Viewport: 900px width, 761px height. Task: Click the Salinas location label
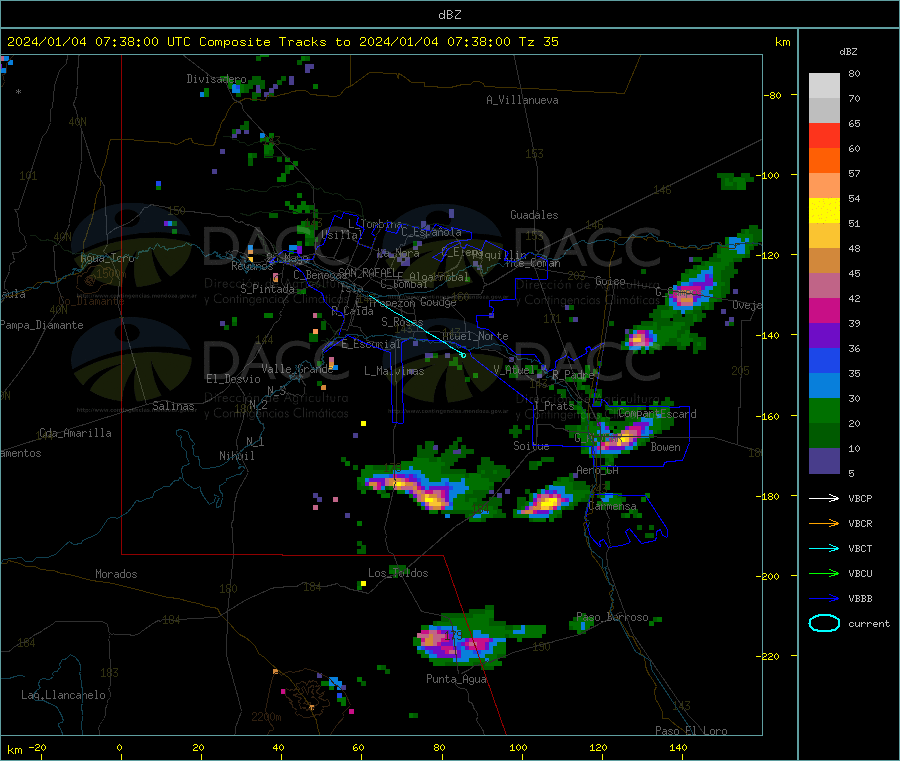coord(173,406)
